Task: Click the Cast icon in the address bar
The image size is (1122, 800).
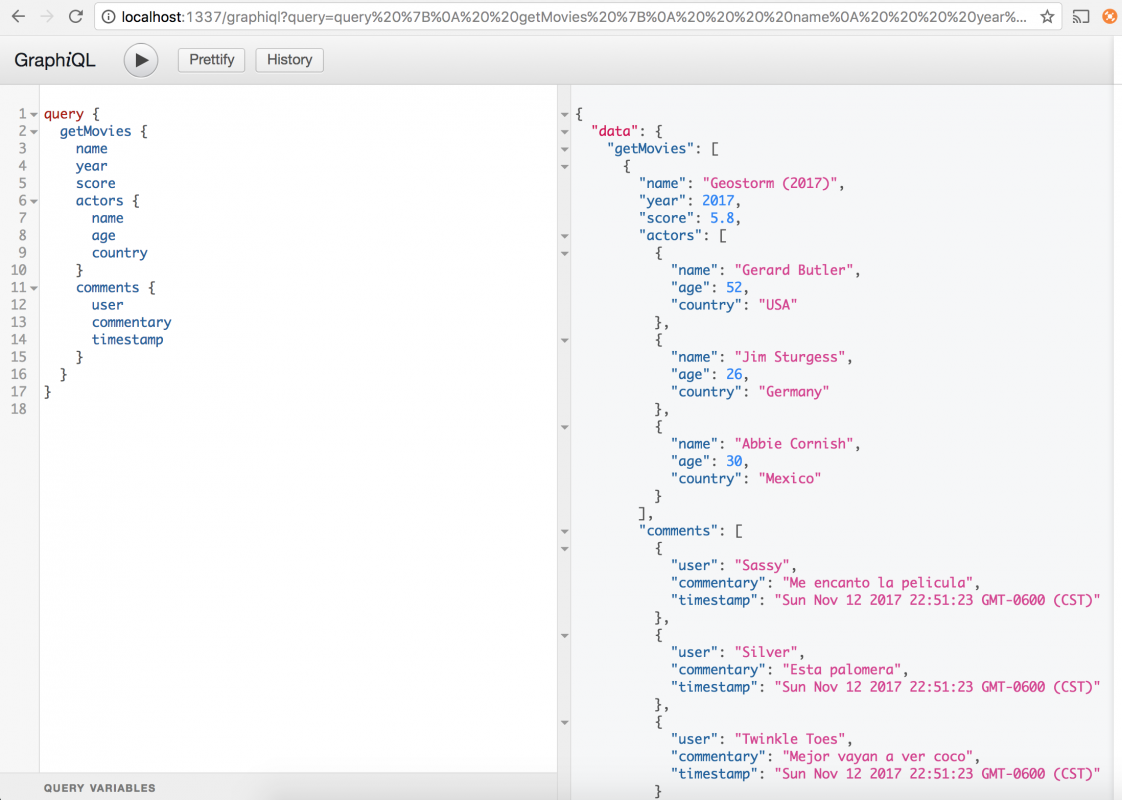Action: tap(1080, 17)
